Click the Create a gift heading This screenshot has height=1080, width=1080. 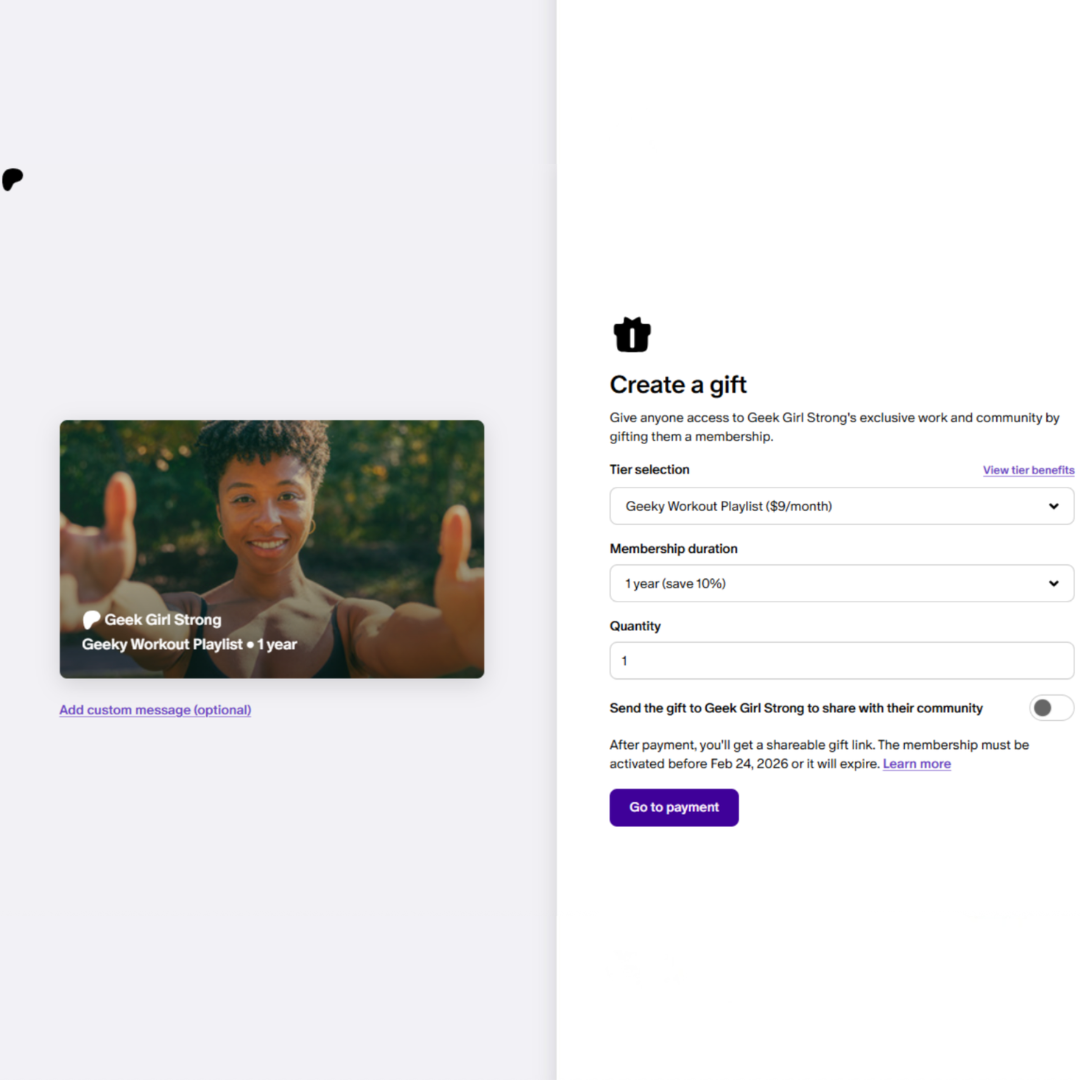point(678,384)
